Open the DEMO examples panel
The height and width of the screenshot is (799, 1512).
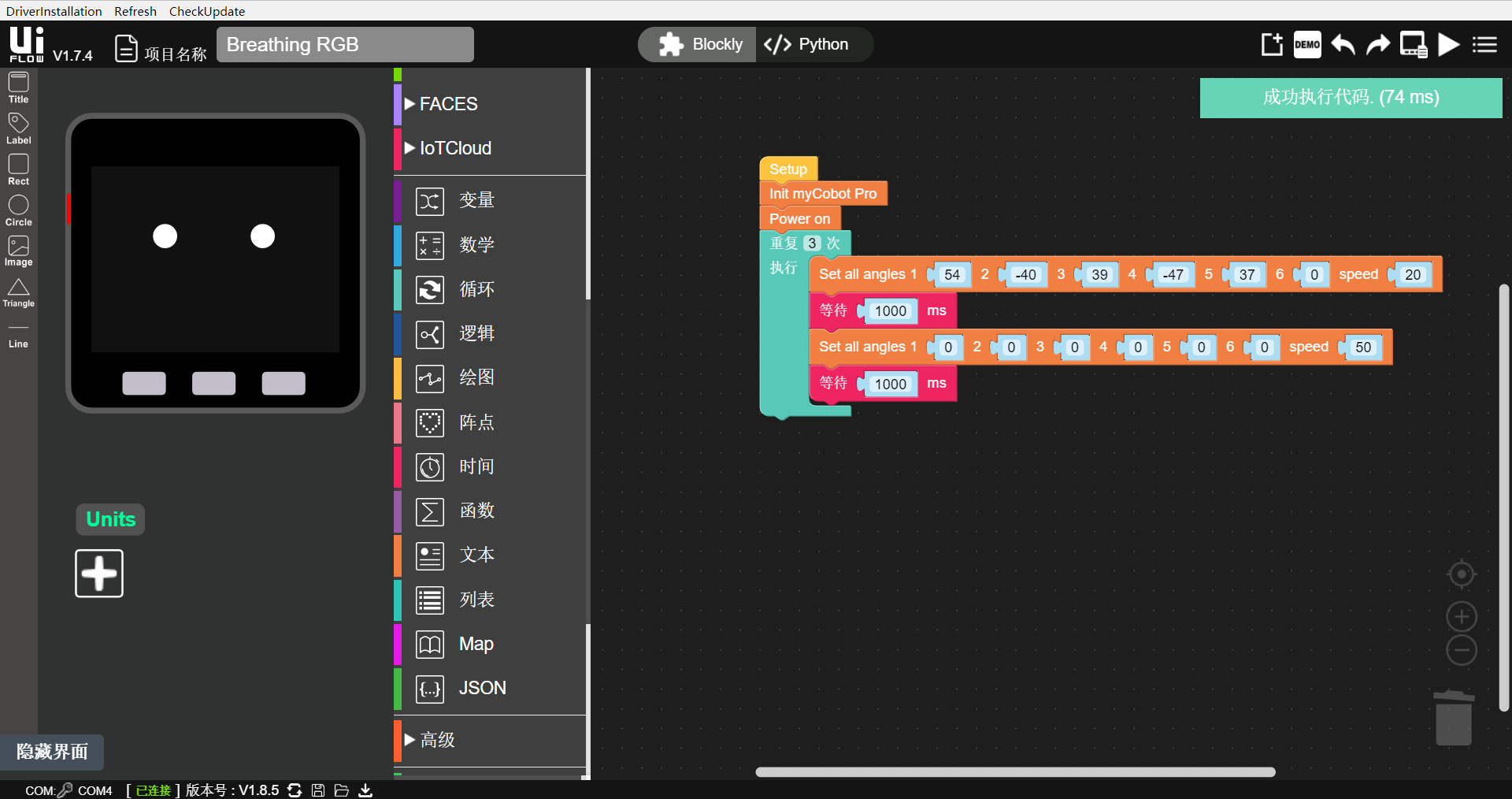pyautogui.click(x=1307, y=44)
